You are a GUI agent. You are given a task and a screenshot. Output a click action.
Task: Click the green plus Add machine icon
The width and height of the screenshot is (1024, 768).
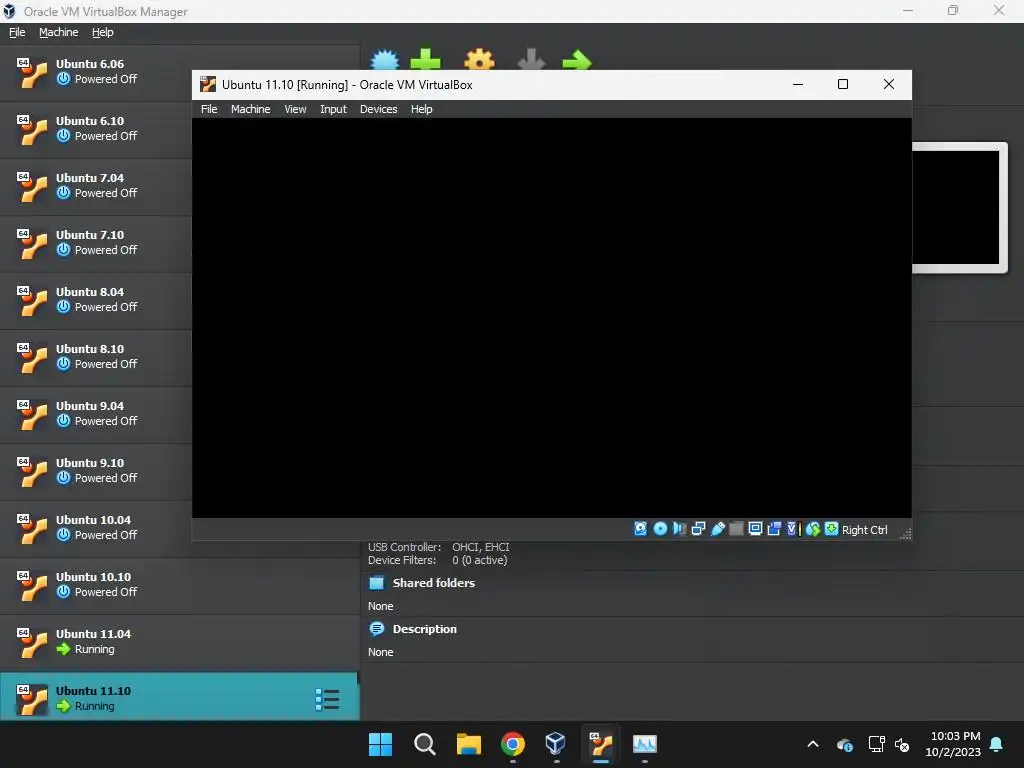(425, 59)
